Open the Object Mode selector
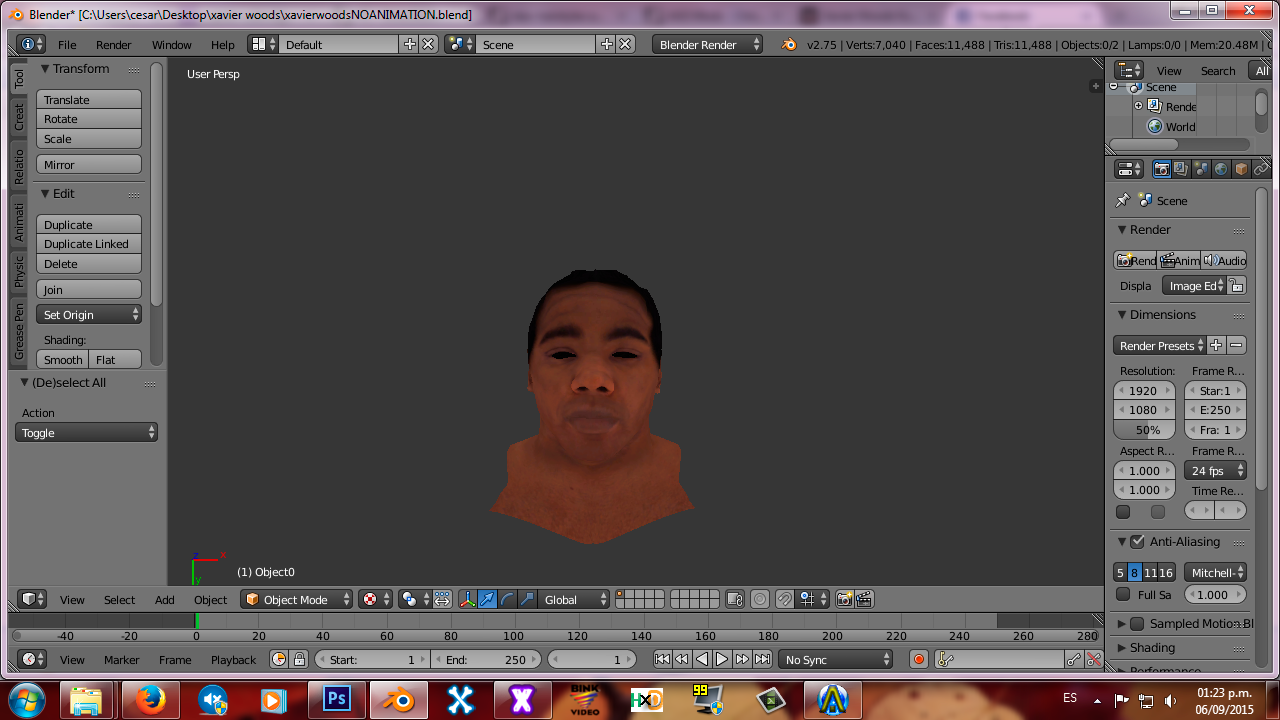This screenshot has width=1280, height=720. click(297, 599)
